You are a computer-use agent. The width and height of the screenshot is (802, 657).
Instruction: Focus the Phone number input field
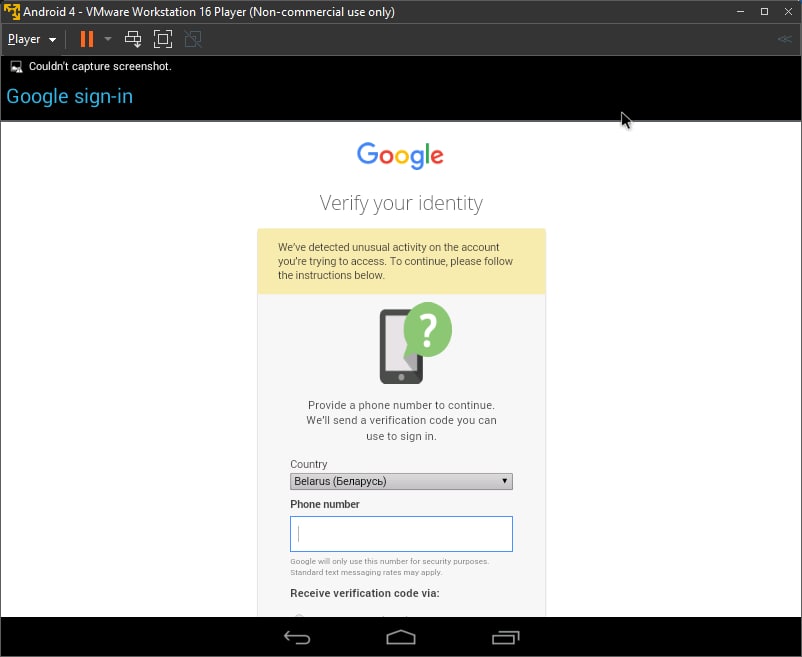click(x=401, y=534)
